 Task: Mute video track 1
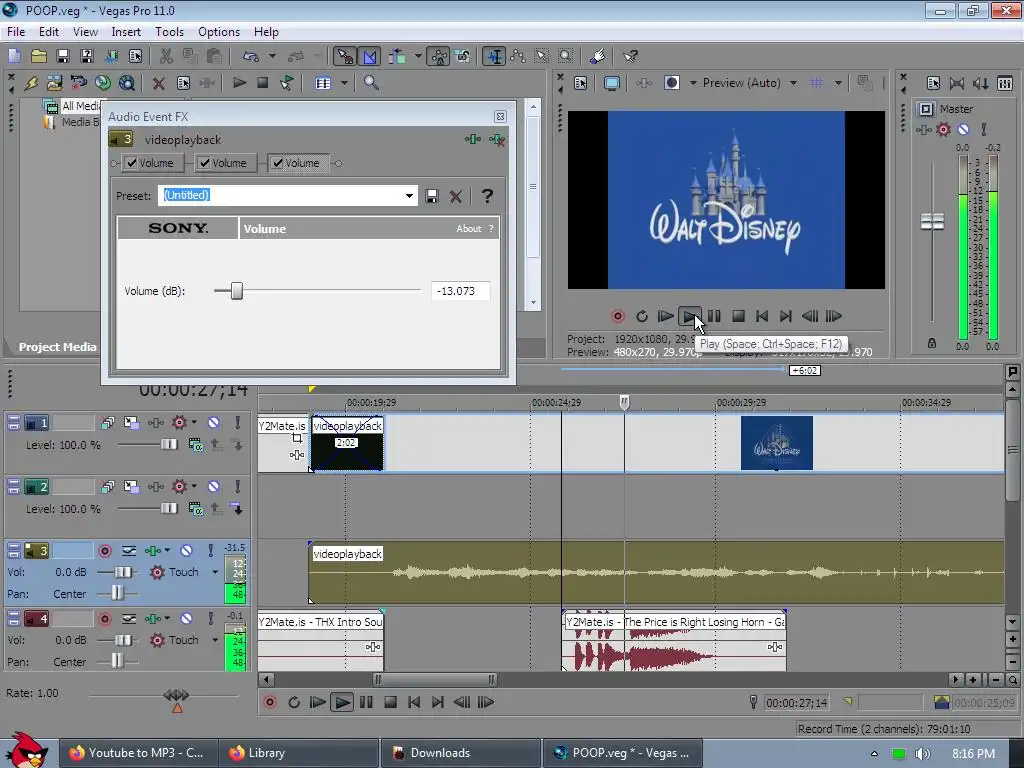213,423
